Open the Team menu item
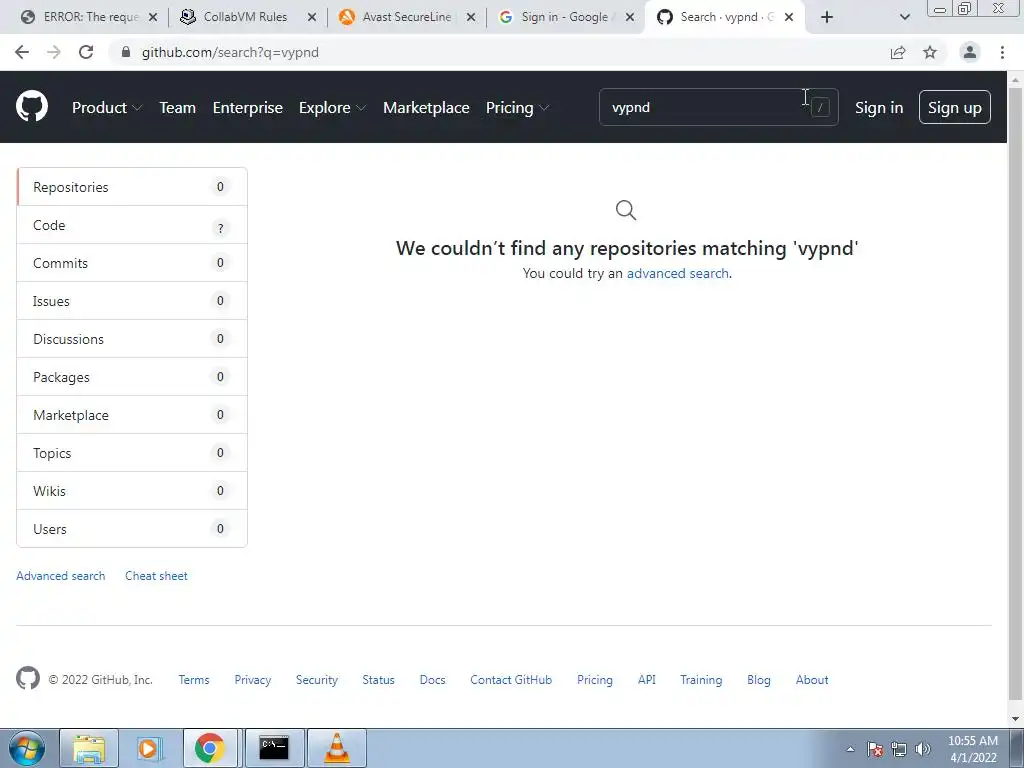 (x=178, y=108)
